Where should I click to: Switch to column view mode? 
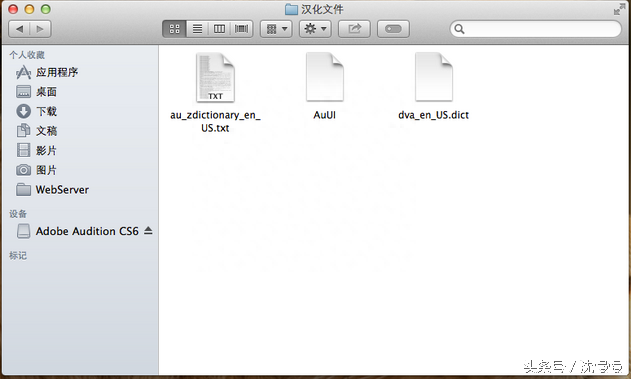219,29
